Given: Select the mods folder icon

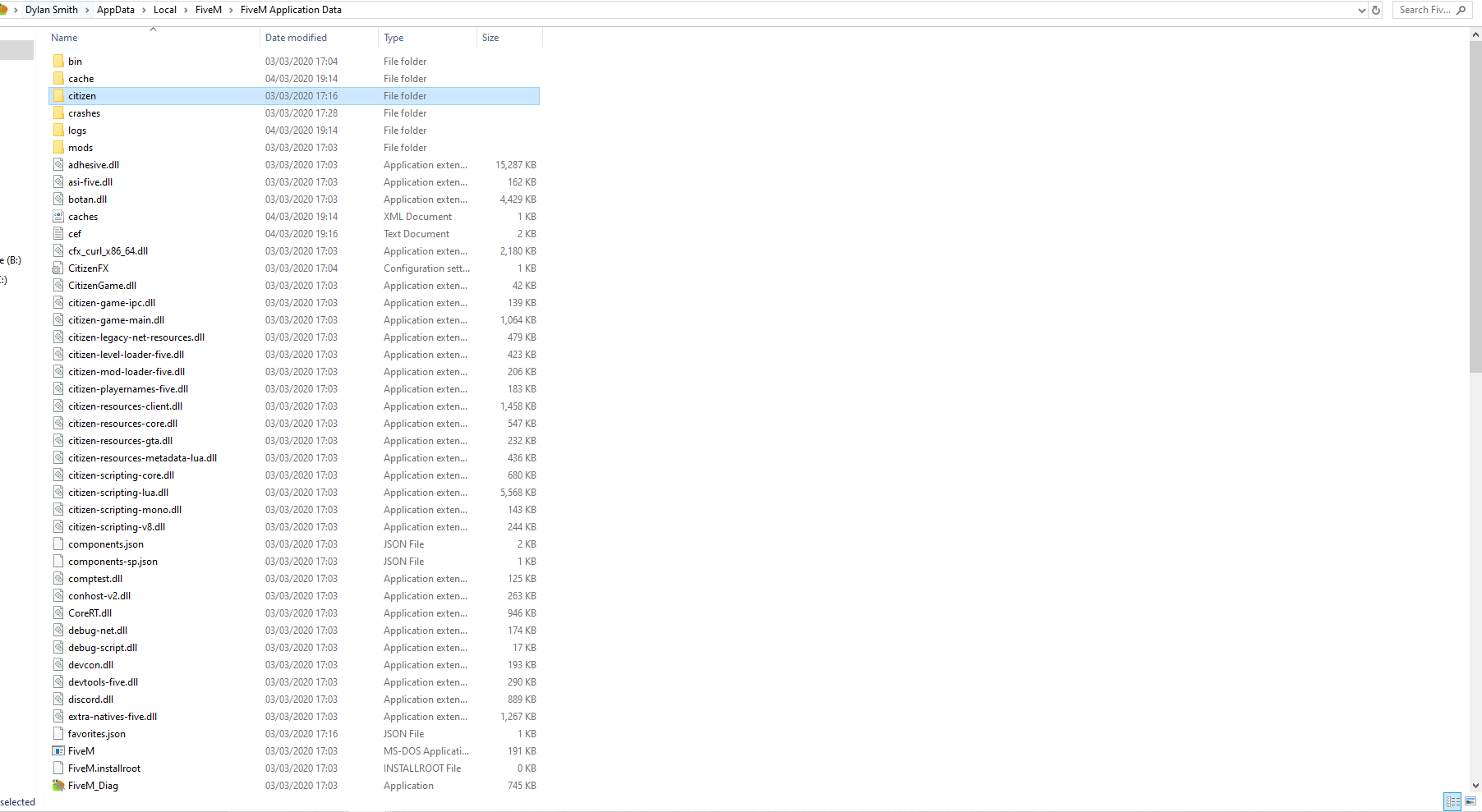Looking at the screenshot, I should (x=58, y=147).
